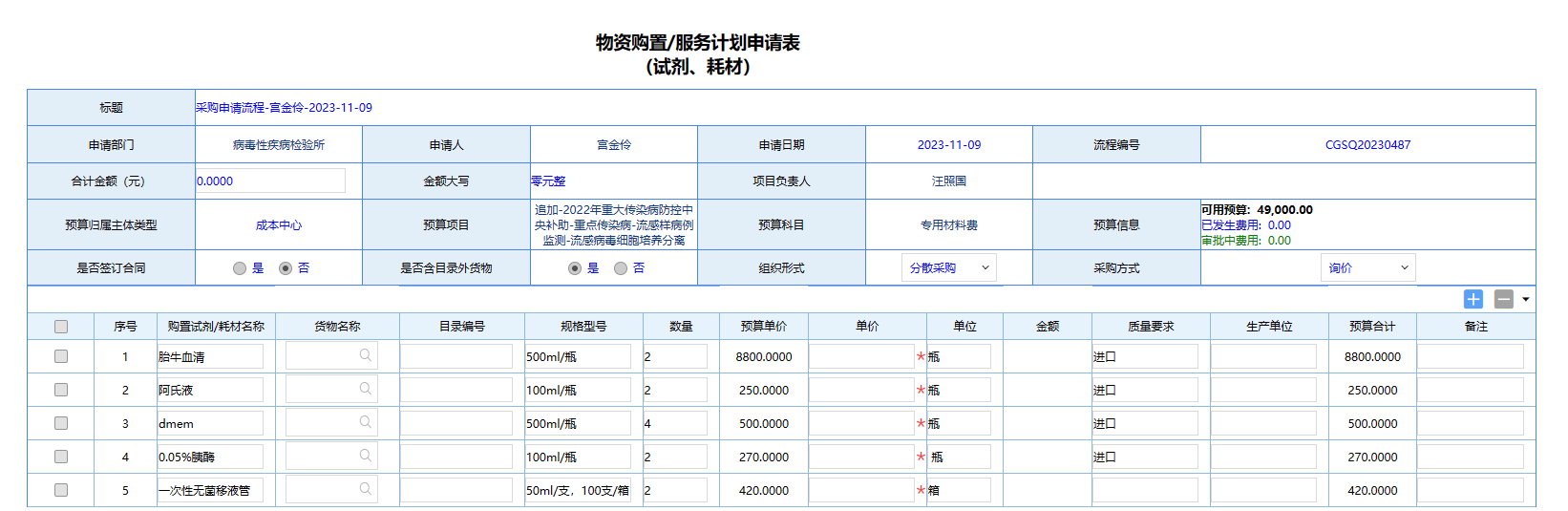Edit the 合计金额 field showing 0.0000
The image size is (1568, 511).
pos(270,181)
